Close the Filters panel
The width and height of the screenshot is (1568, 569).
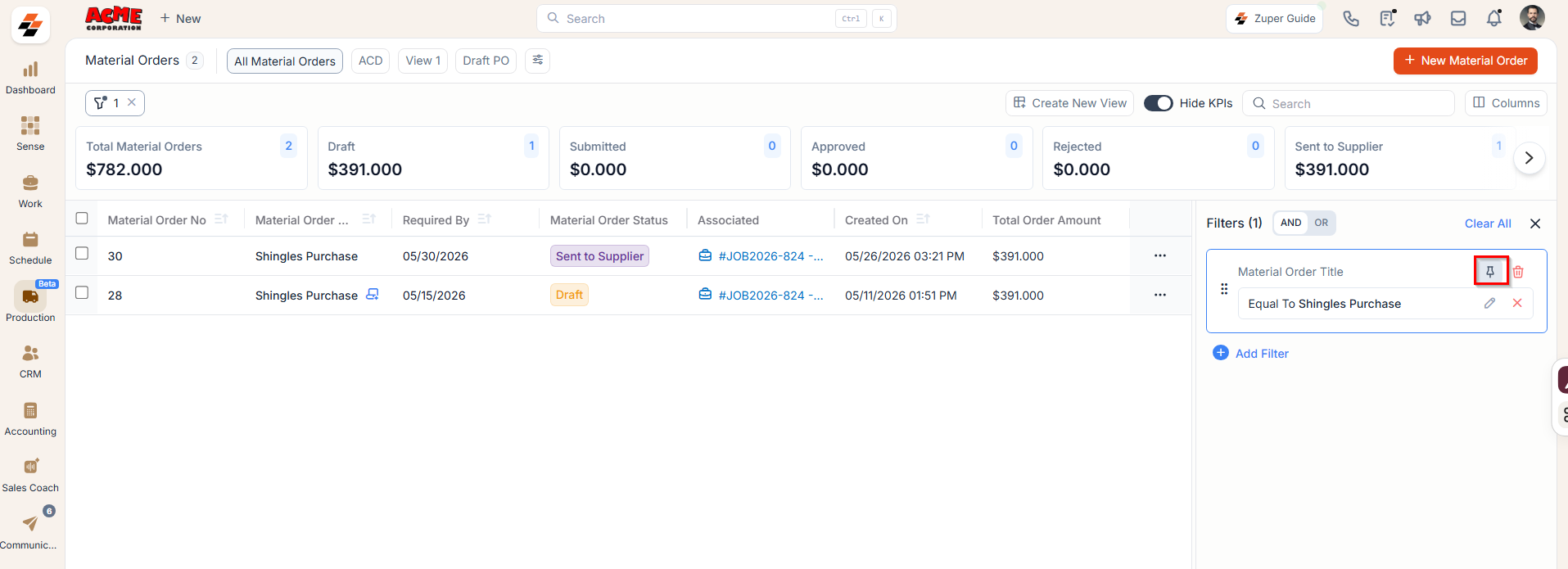(1535, 224)
